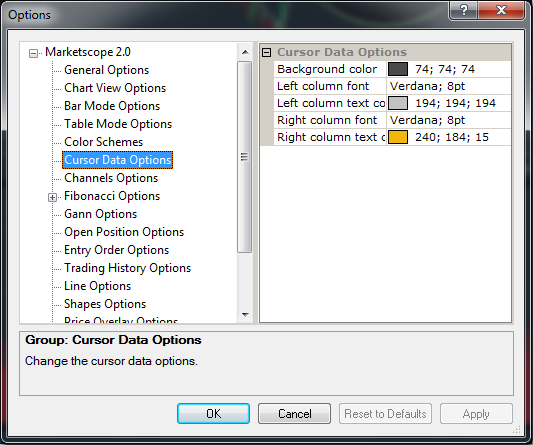Click the tree scroll down arrow
533x445 pixels.
[245, 314]
